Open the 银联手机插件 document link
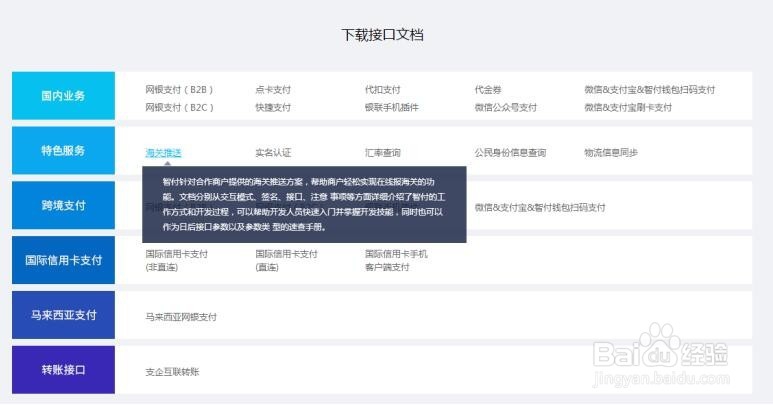The width and height of the screenshot is (773, 405). pyautogui.click(x=392, y=107)
